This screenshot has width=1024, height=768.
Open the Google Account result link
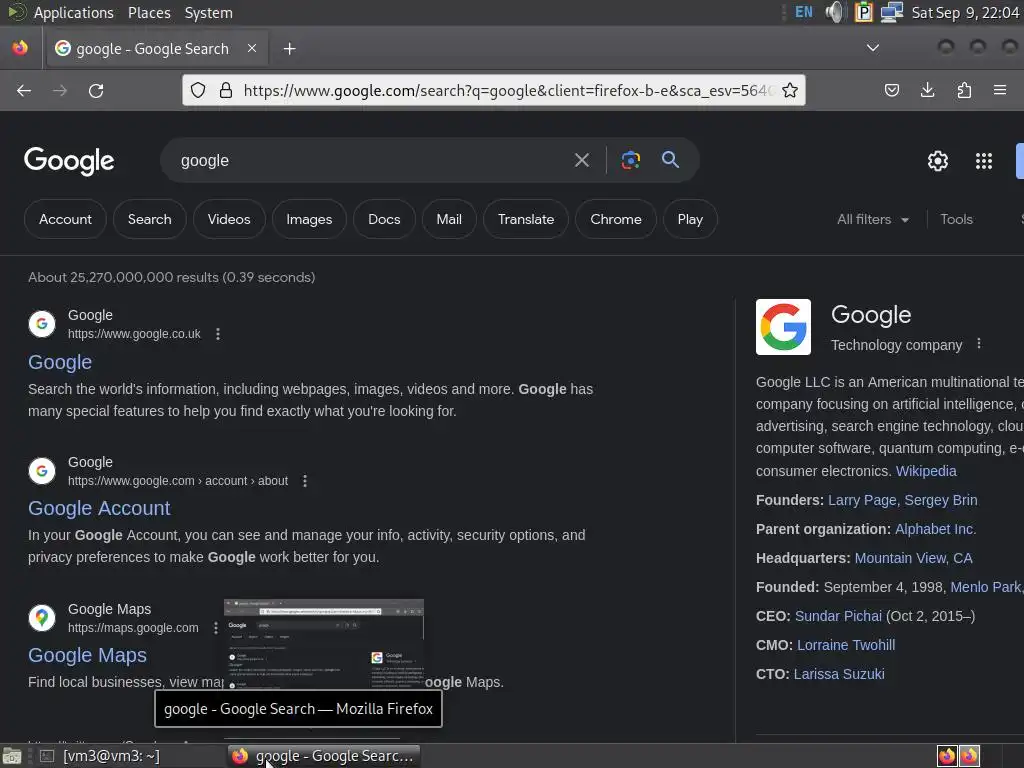[99, 508]
